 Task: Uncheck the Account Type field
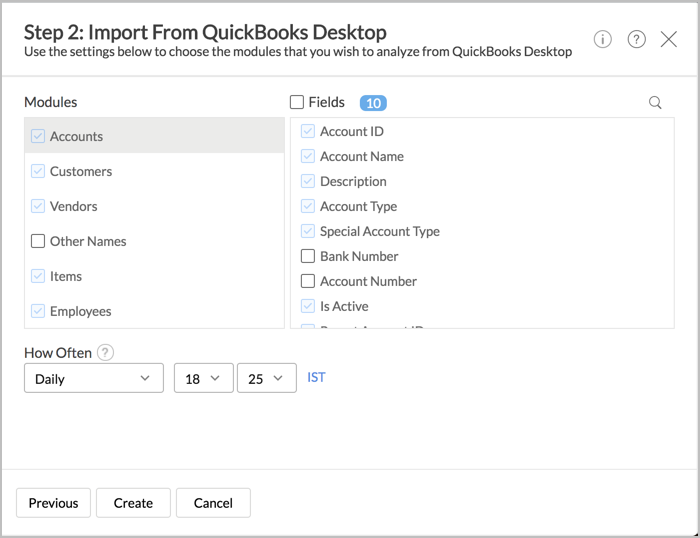point(308,206)
